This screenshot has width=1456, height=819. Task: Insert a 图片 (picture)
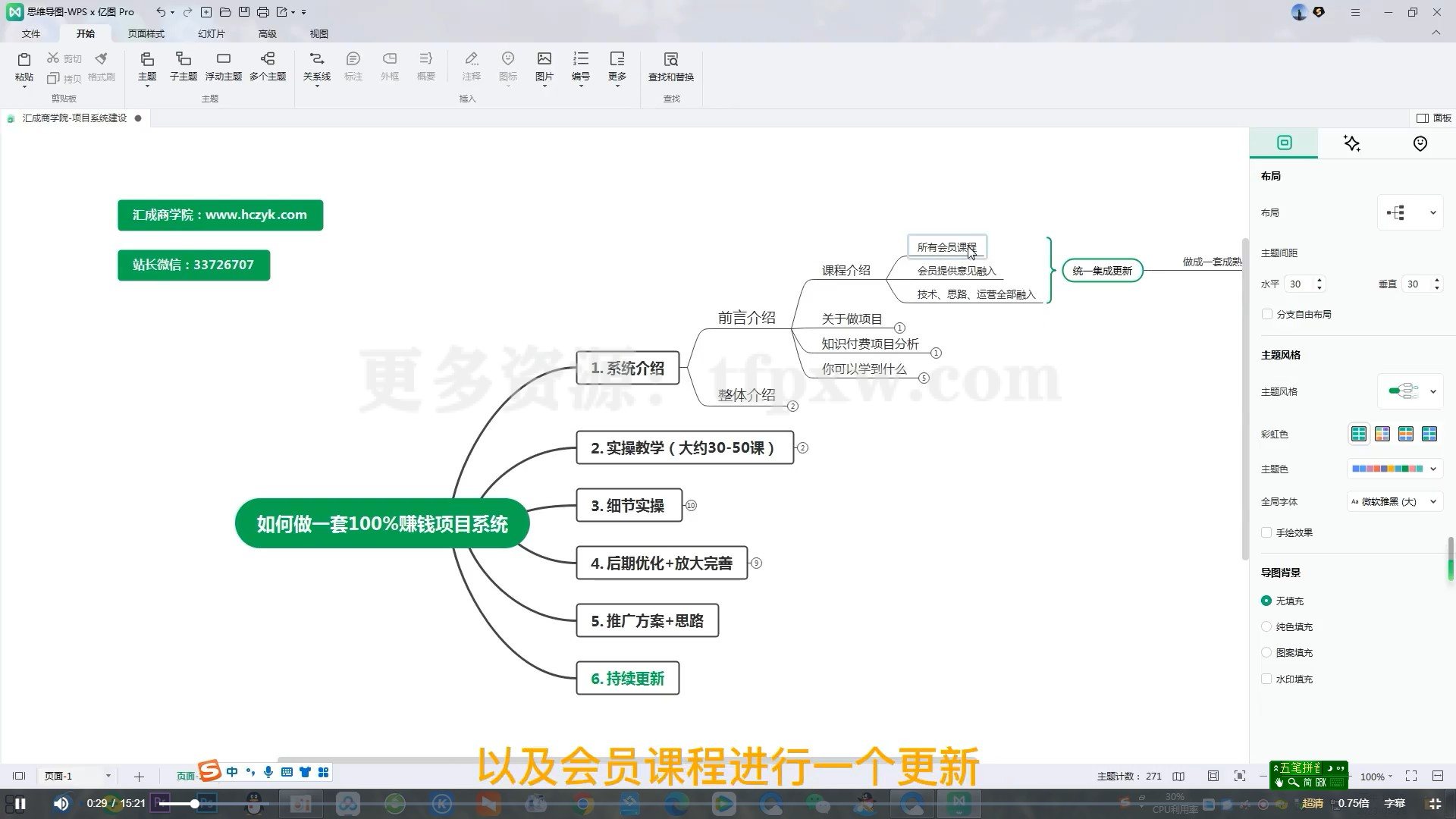[544, 67]
